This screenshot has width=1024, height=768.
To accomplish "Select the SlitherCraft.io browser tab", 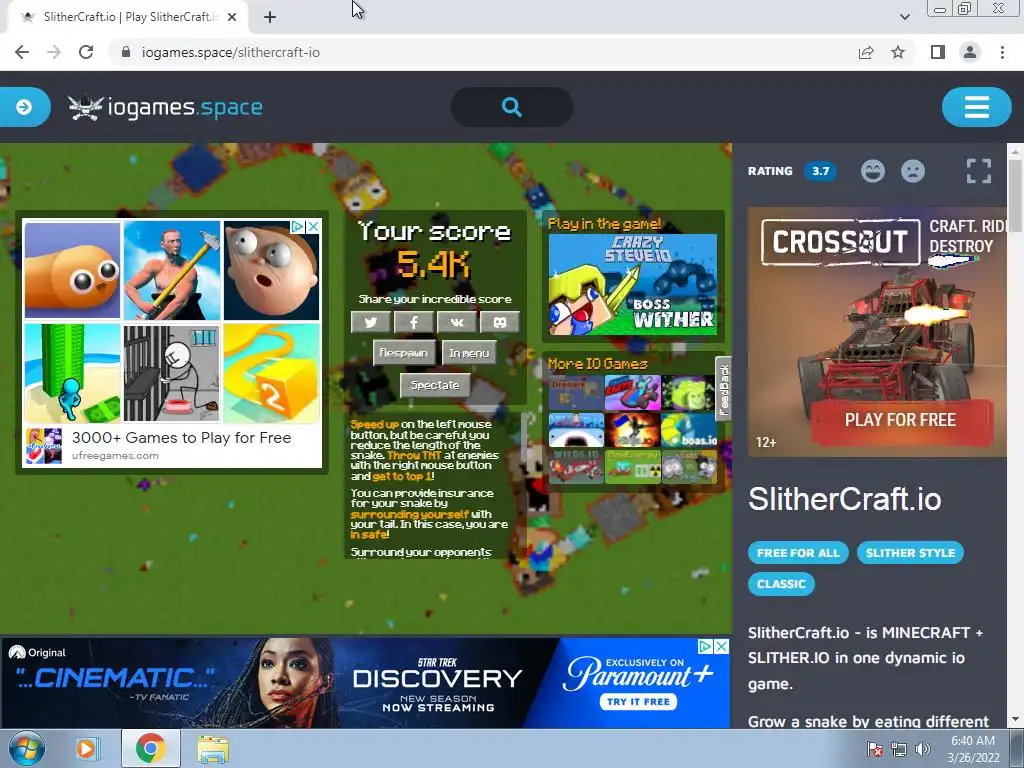I will tap(128, 17).
